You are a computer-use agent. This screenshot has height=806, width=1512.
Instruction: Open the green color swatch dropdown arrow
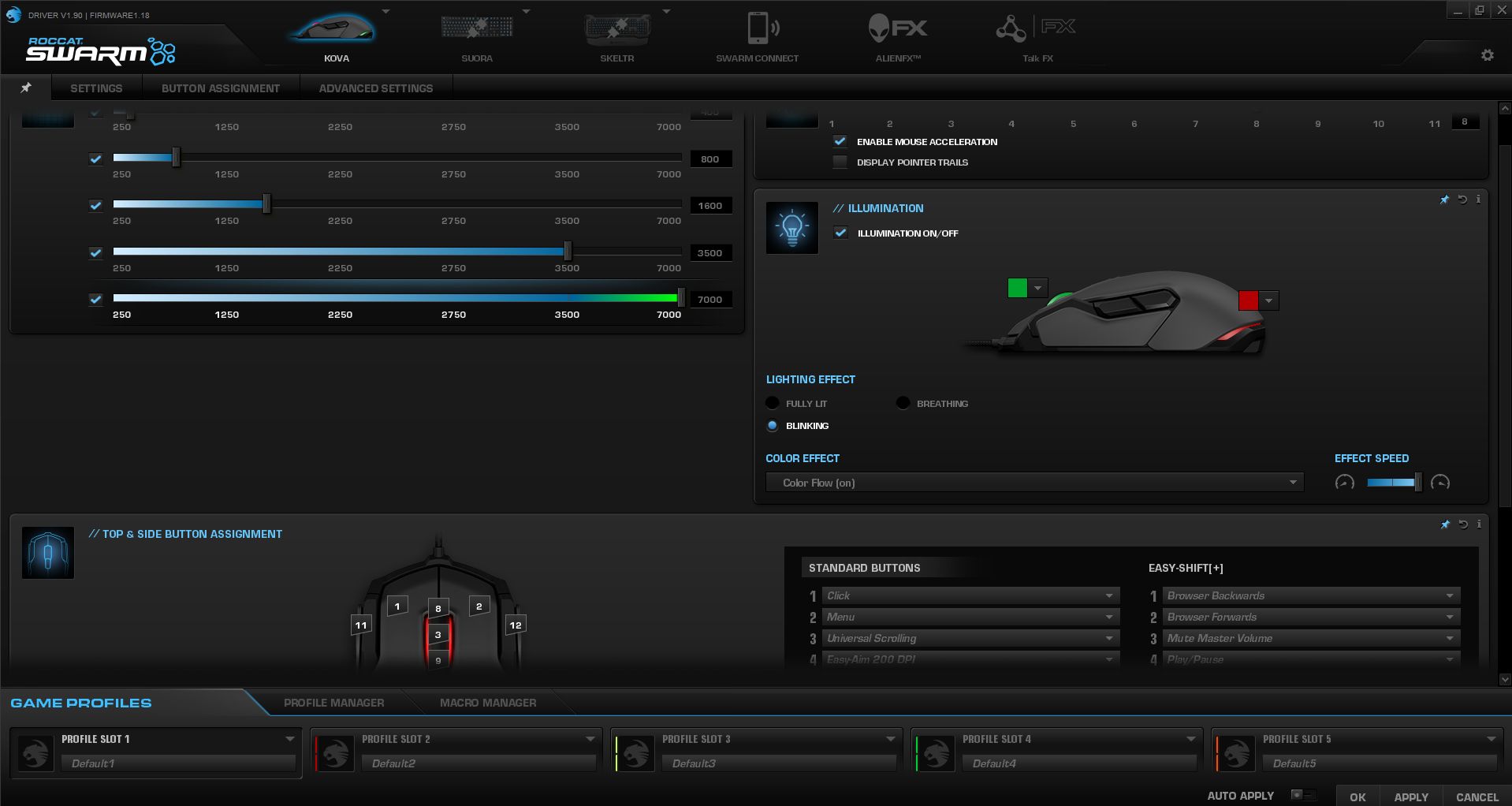coord(1037,289)
